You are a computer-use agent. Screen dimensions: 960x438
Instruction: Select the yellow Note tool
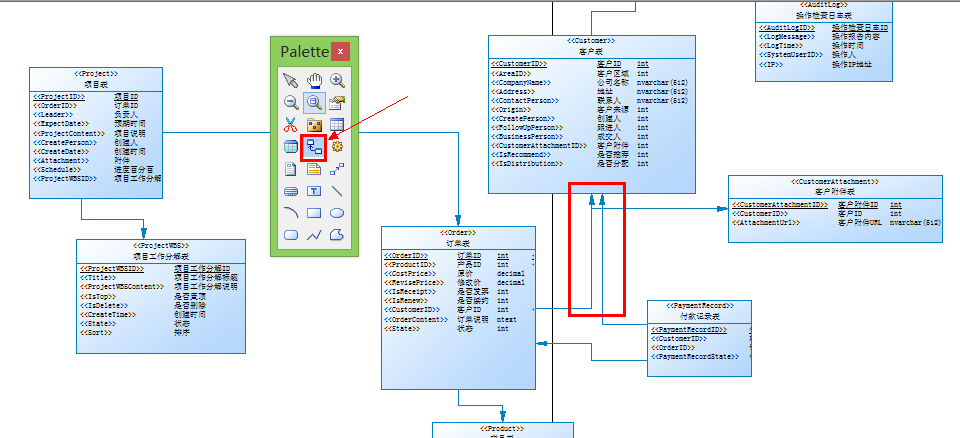point(314,169)
